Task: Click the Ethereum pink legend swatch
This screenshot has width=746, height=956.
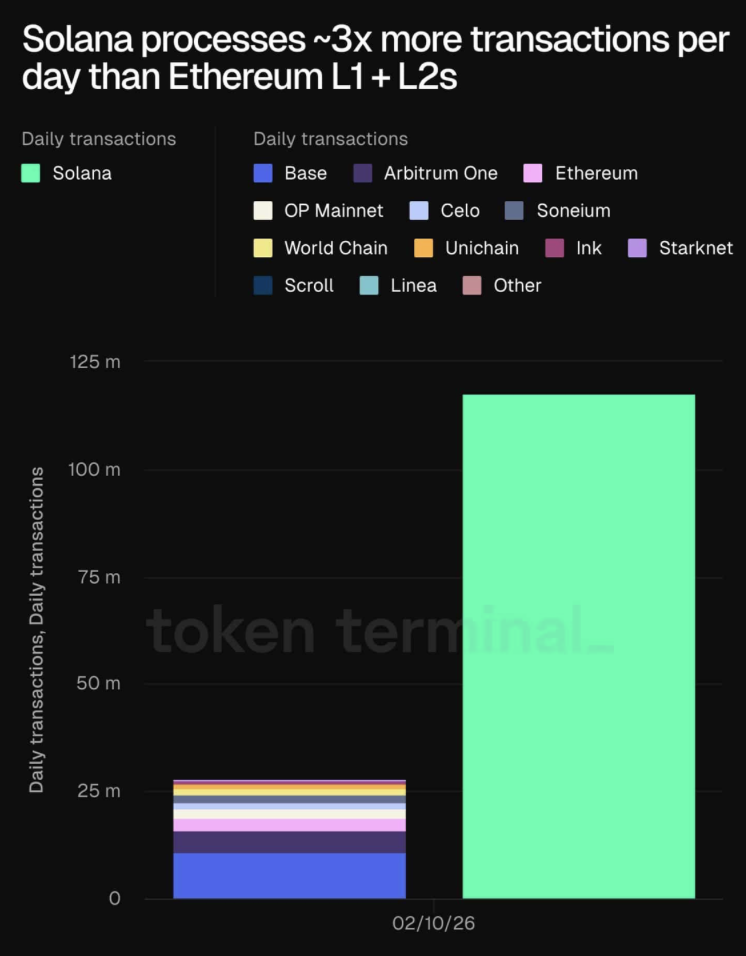Action: pos(534,173)
